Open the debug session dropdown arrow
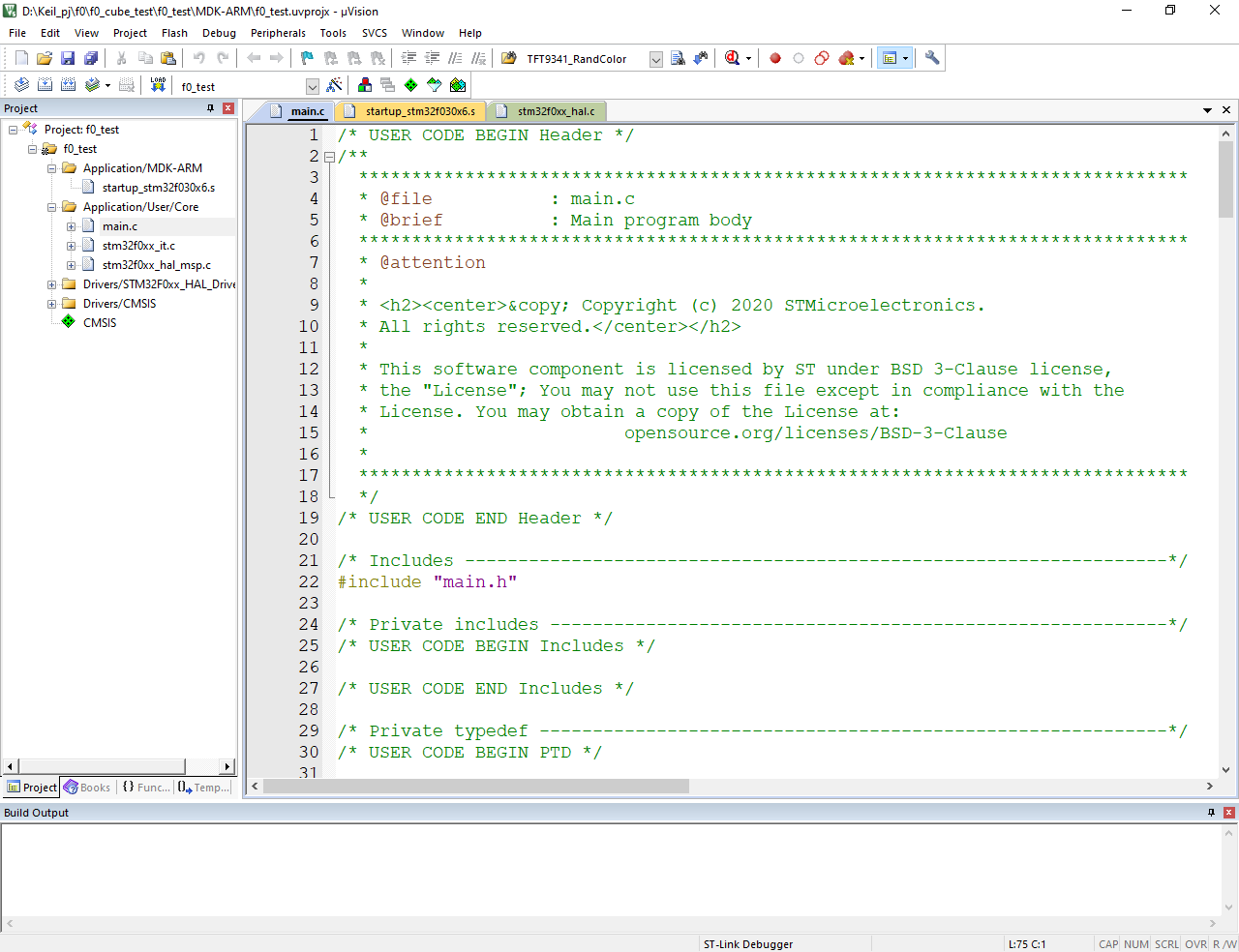Screen dimensions: 1239x952 748,58
